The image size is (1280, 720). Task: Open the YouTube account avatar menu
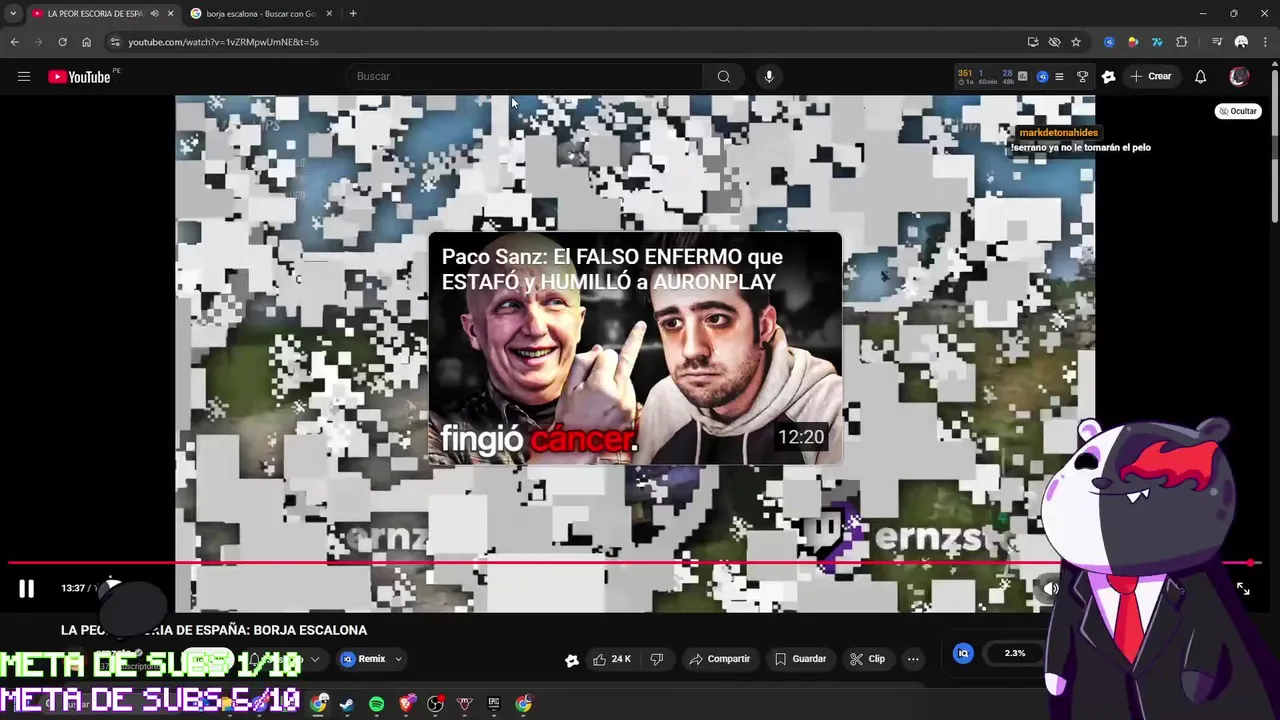click(1239, 76)
